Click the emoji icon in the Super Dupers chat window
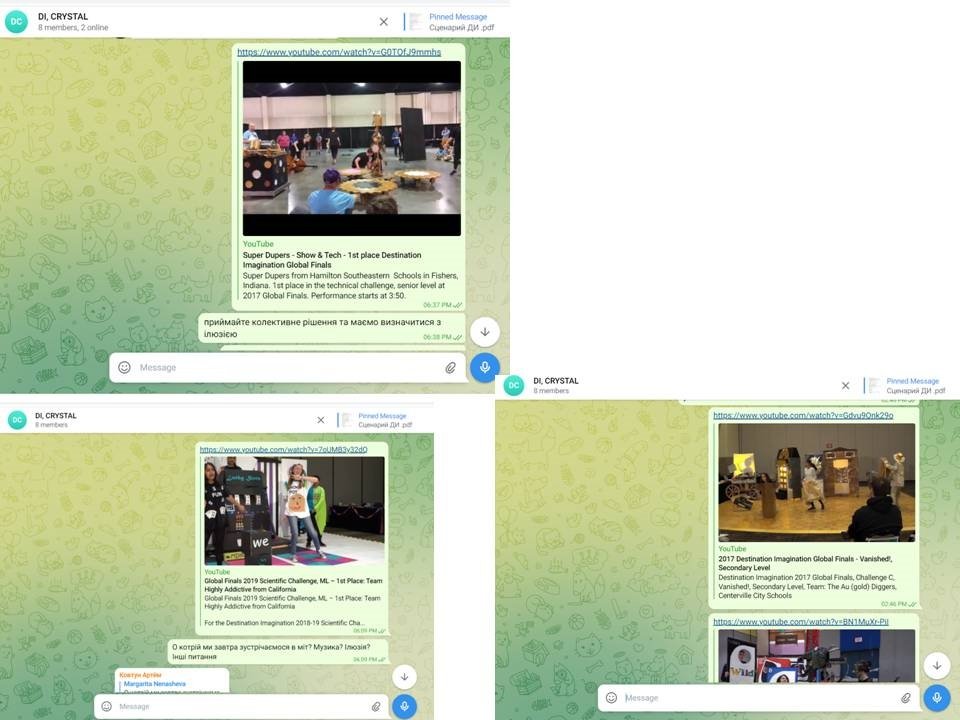Image resolution: width=960 pixels, height=720 pixels. coord(124,367)
